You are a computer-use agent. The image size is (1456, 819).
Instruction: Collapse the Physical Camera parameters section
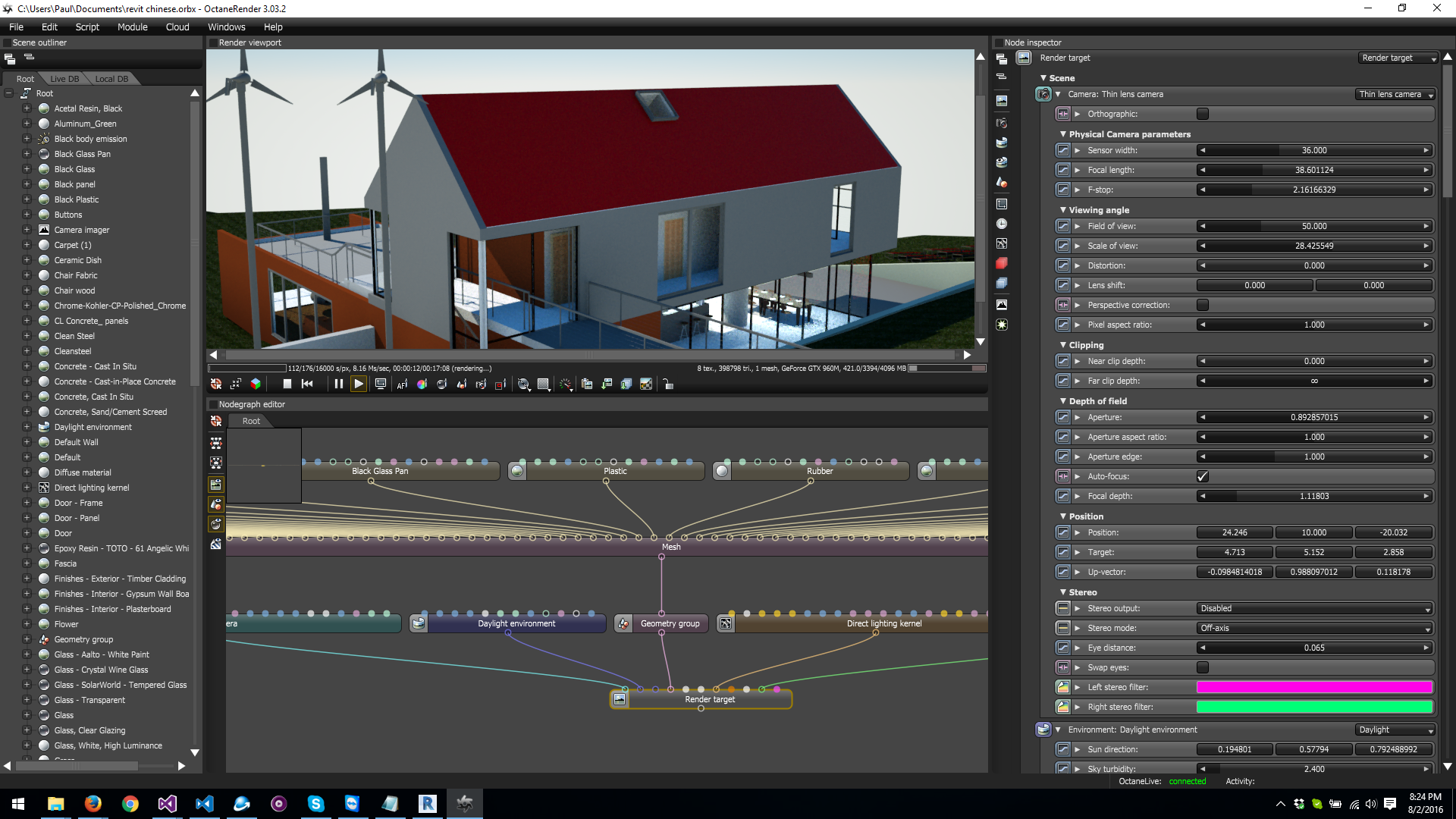coord(1062,134)
